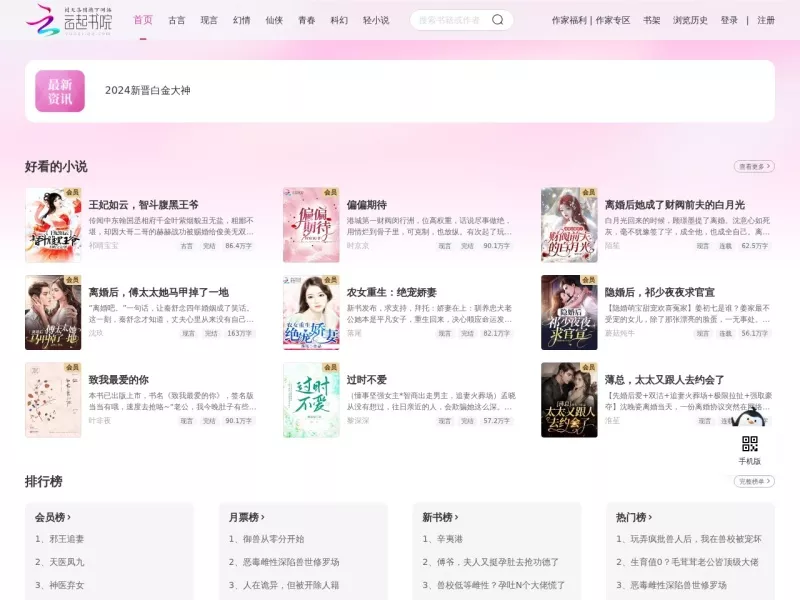Click the 最新资讯 pink badge
This screenshot has width=800, height=600.
(x=60, y=91)
